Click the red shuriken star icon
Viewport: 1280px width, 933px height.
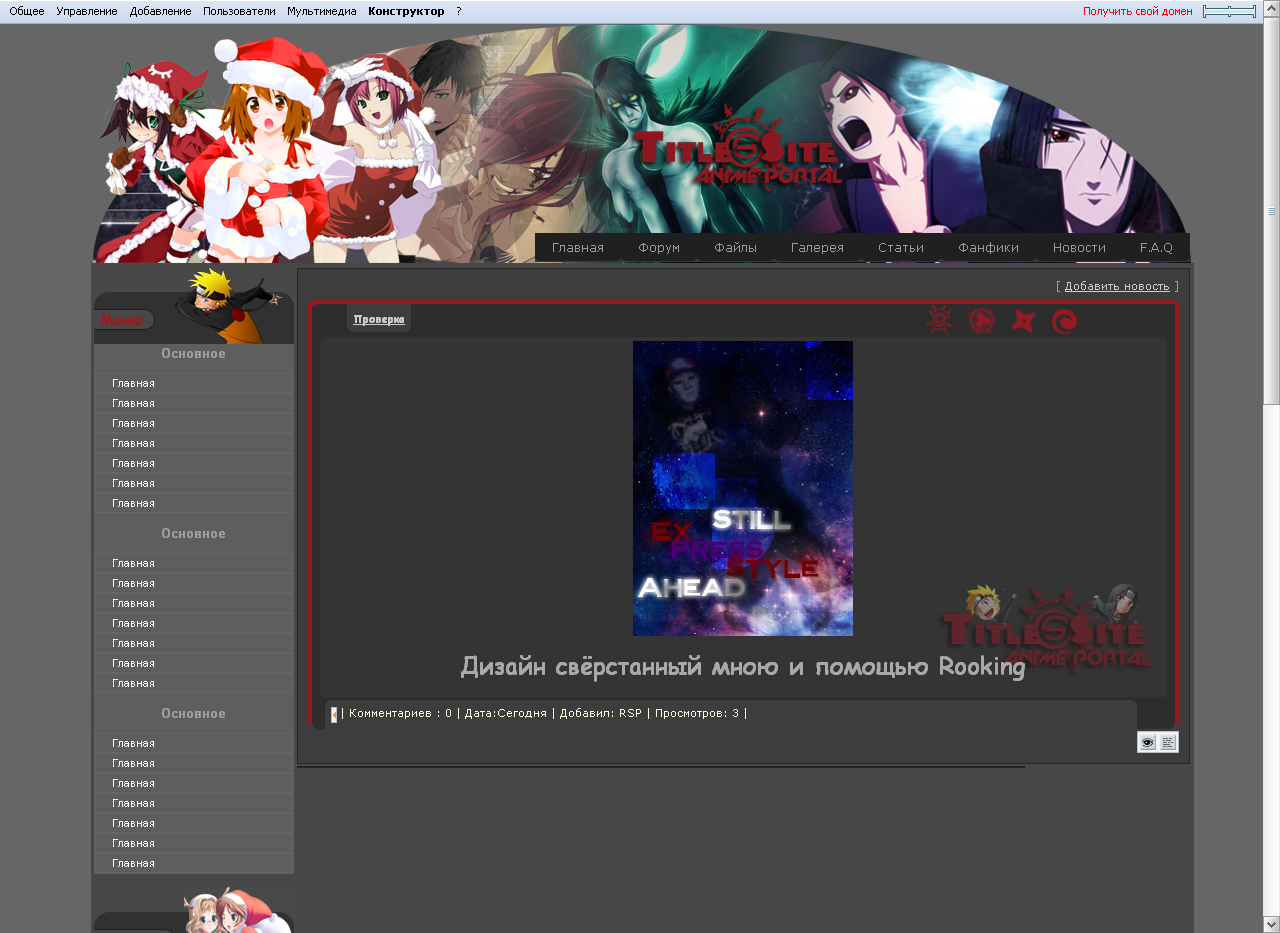[x=1024, y=321]
